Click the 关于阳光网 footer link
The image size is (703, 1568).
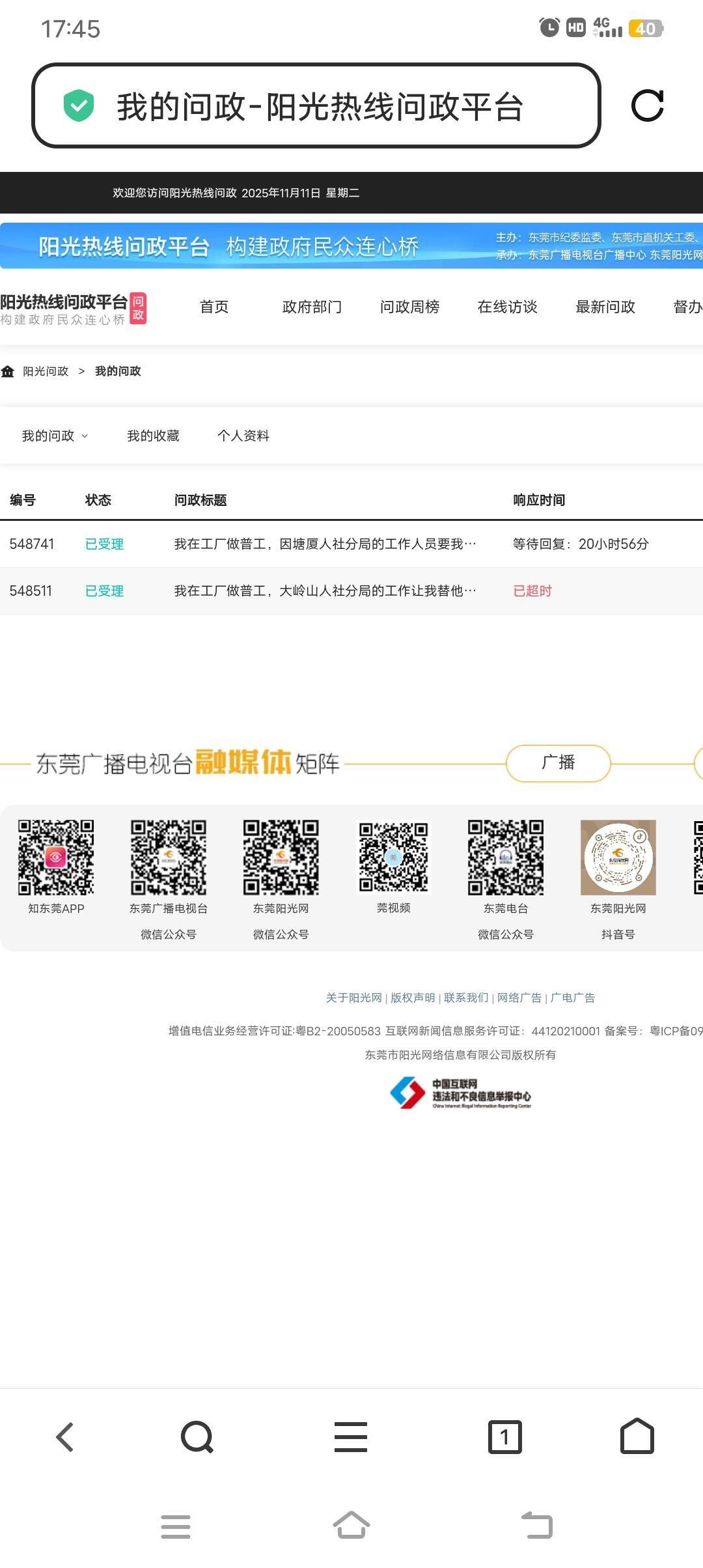[353, 998]
